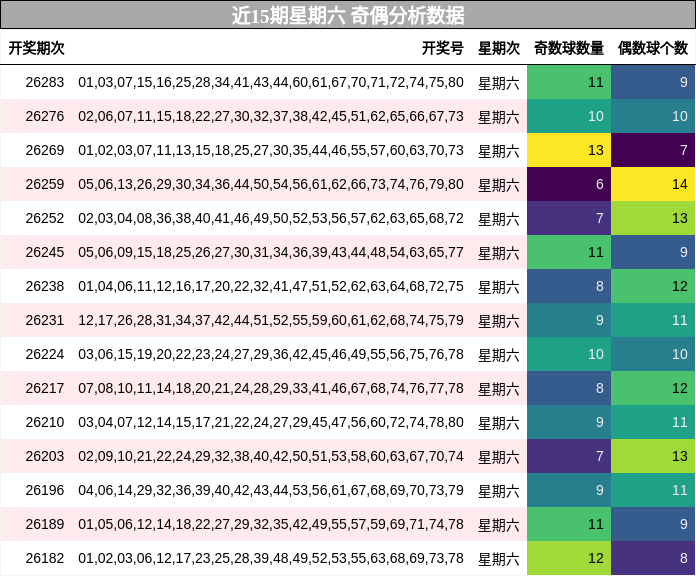Select period number 26210
The image size is (696, 576).
[x=44, y=422]
